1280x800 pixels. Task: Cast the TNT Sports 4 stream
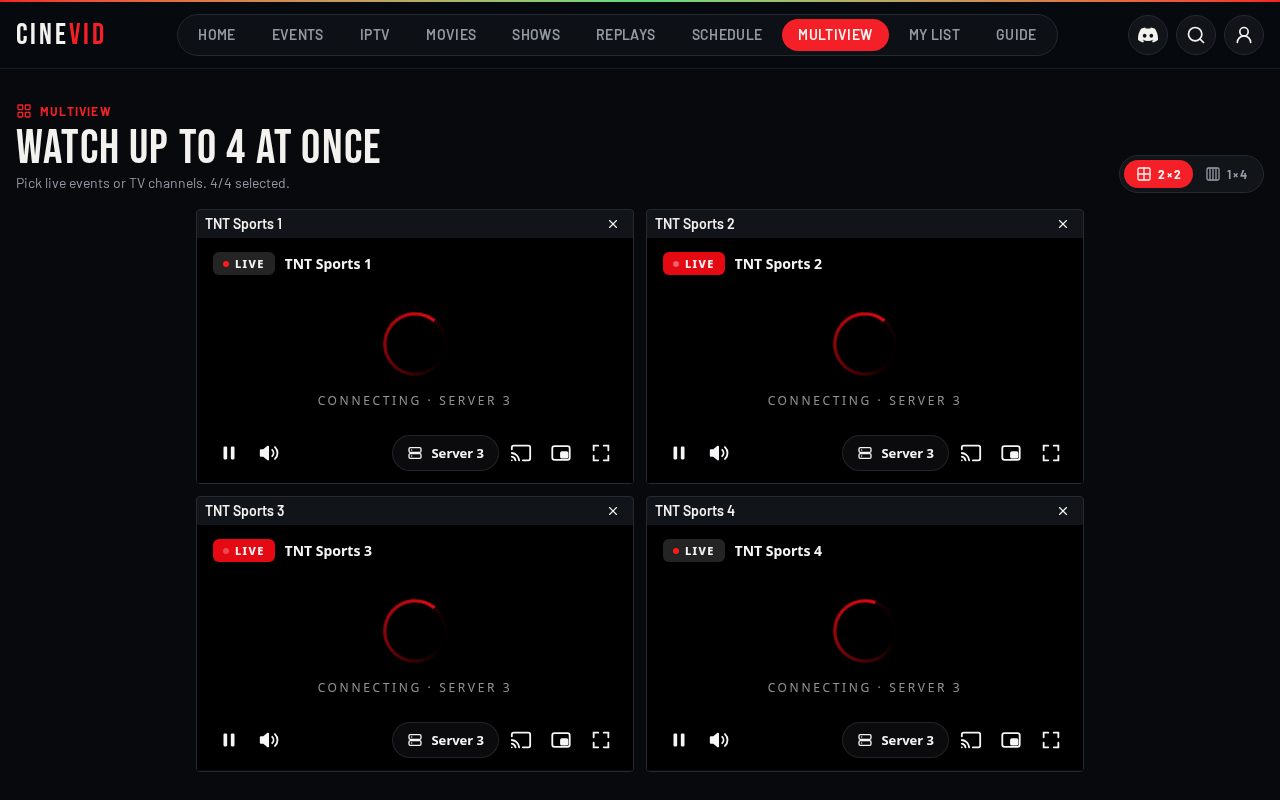pyautogui.click(x=971, y=740)
